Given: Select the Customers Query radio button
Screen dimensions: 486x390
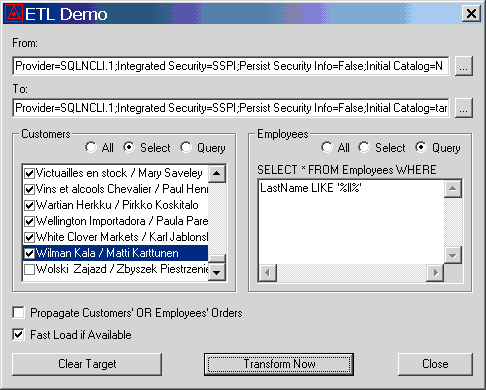Looking at the screenshot, I should click(x=186, y=147).
